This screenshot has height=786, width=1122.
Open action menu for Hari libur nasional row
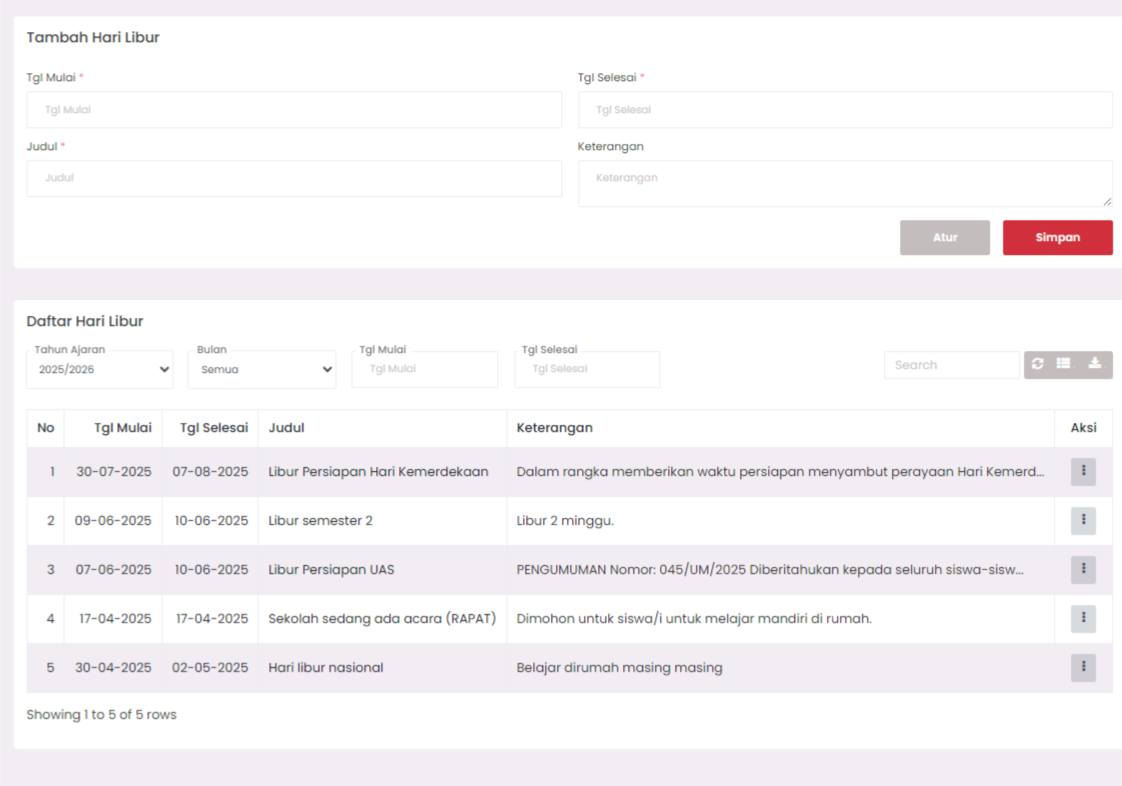point(1083,668)
